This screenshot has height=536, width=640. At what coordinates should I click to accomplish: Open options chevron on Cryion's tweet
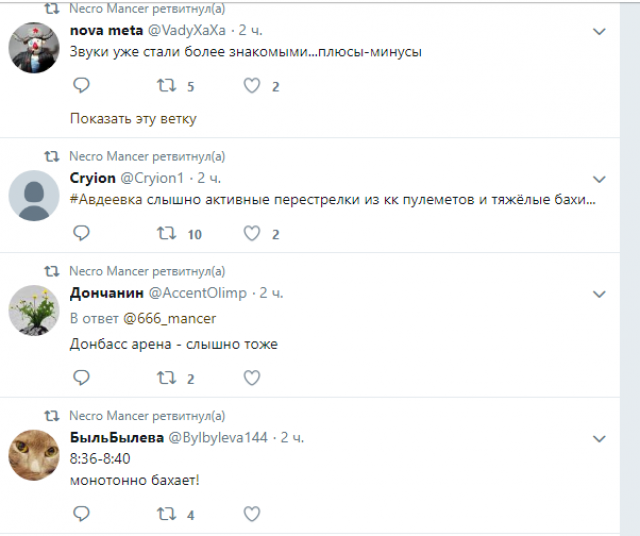(x=599, y=179)
